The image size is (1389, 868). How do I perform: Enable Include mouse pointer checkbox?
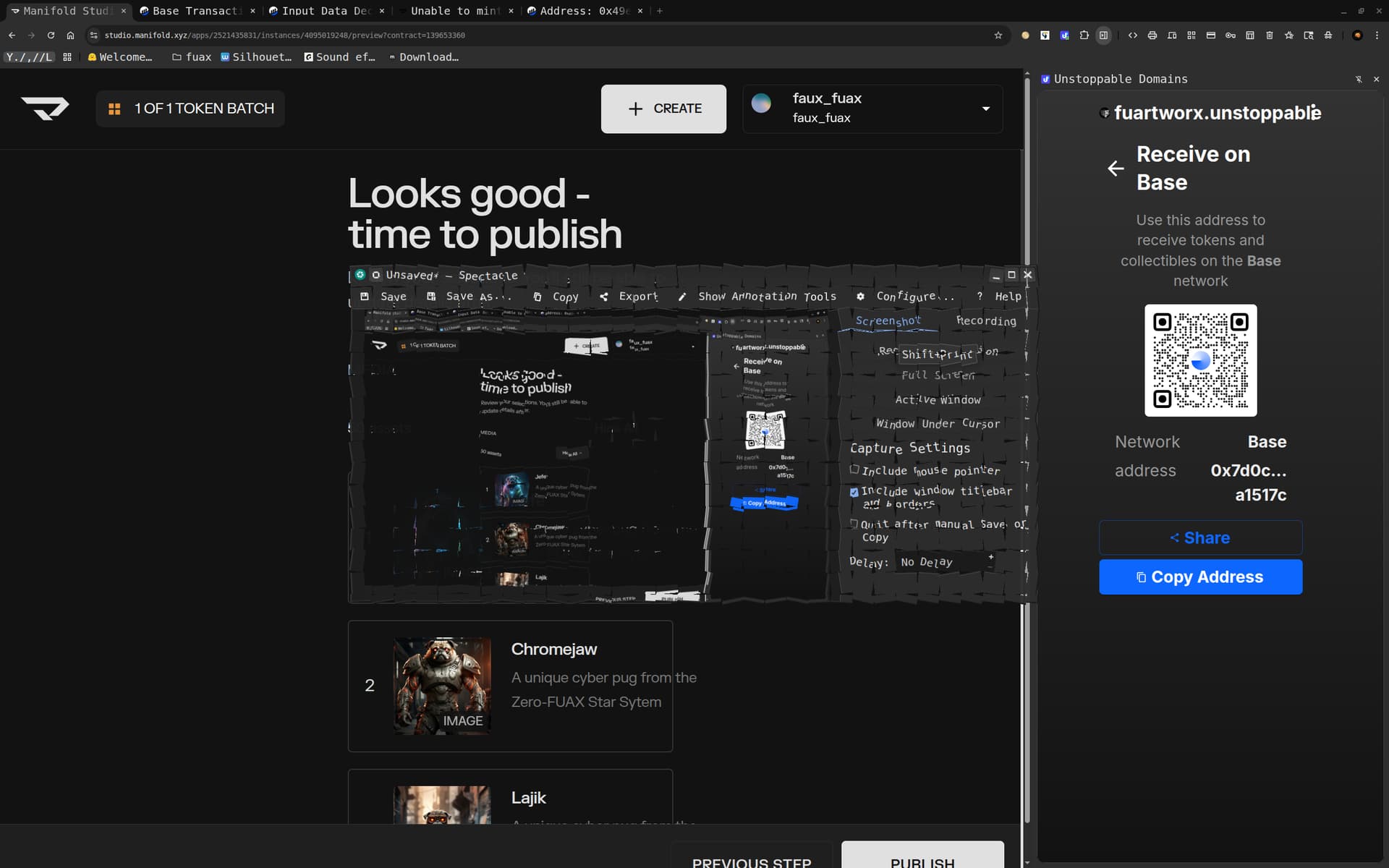point(854,469)
